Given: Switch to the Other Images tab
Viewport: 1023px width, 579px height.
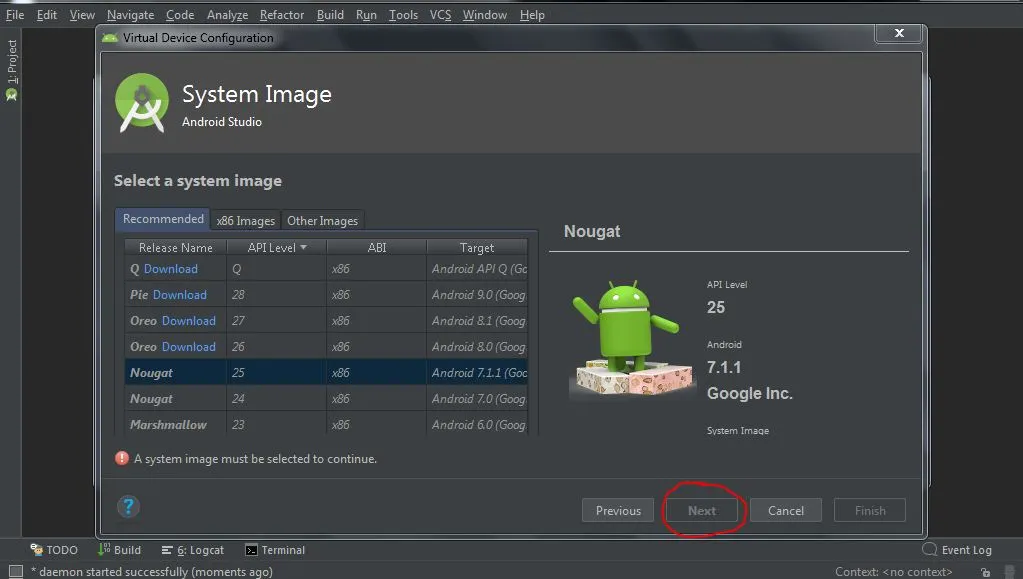Looking at the screenshot, I should (x=322, y=221).
